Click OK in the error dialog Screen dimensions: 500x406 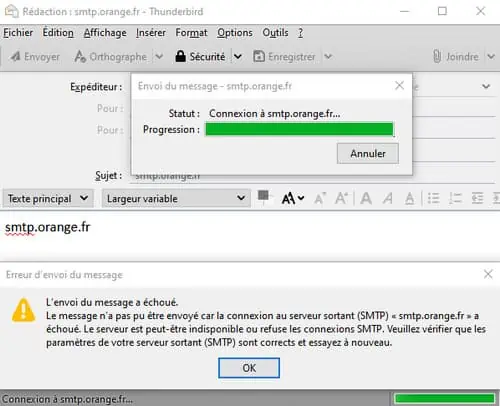pyautogui.click(x=249, y=368)
